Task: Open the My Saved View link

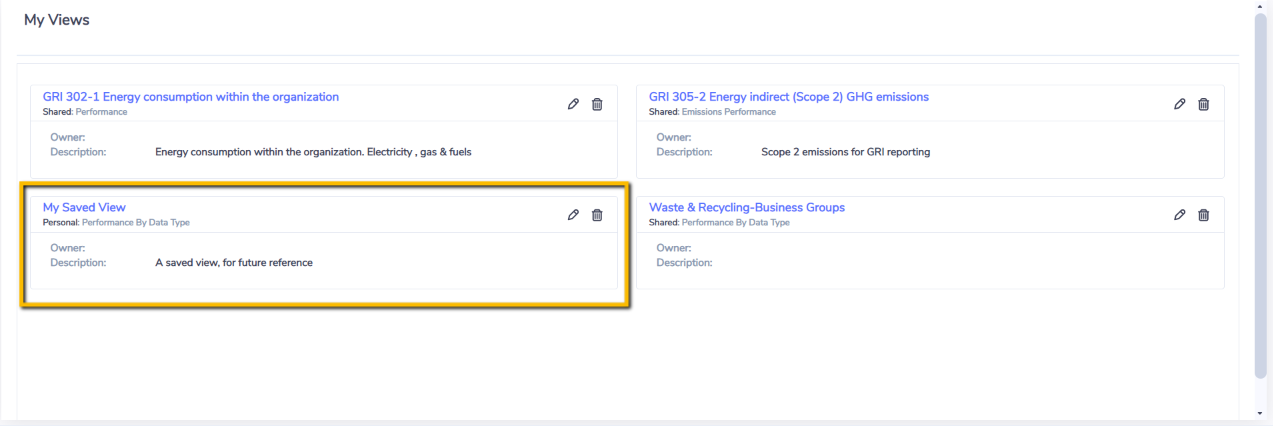Action: [x=84, y=207]
